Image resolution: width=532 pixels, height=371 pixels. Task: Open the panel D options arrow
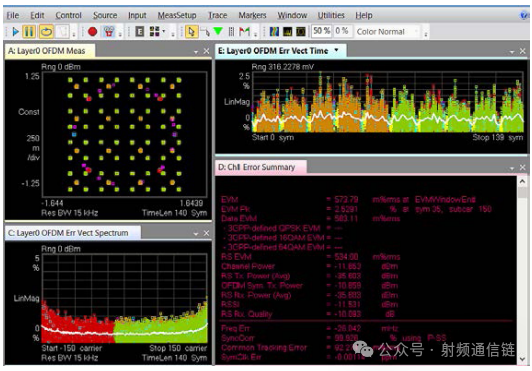coord(512,168)
